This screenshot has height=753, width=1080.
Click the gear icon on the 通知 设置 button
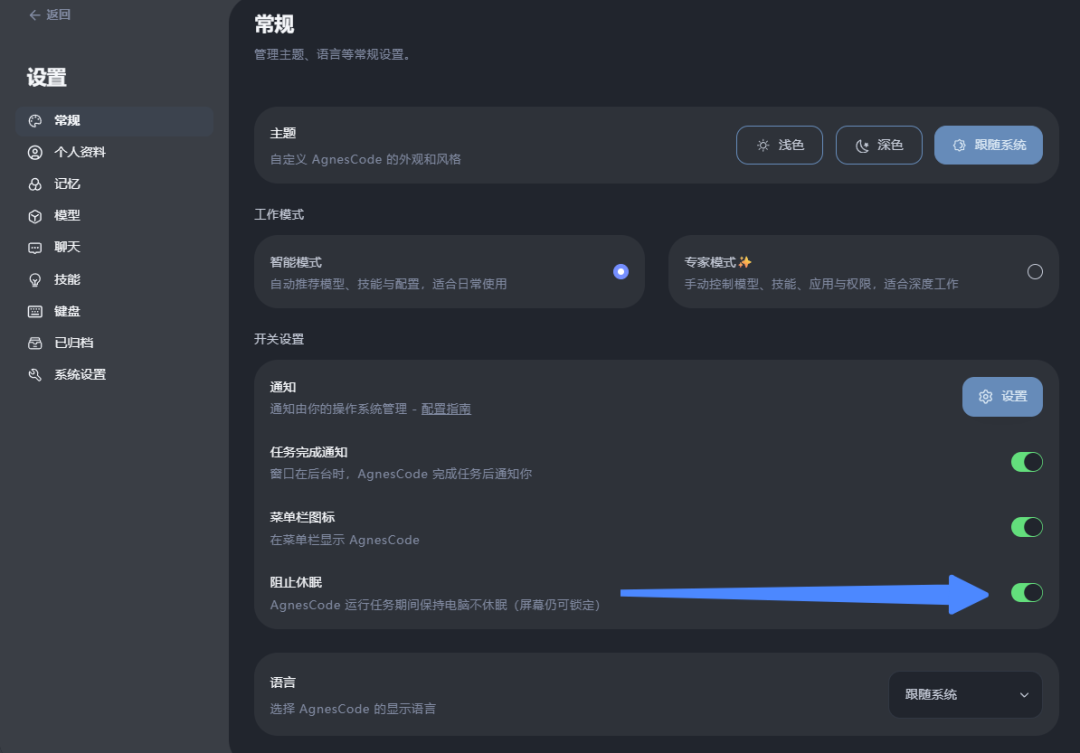[986, 397]
